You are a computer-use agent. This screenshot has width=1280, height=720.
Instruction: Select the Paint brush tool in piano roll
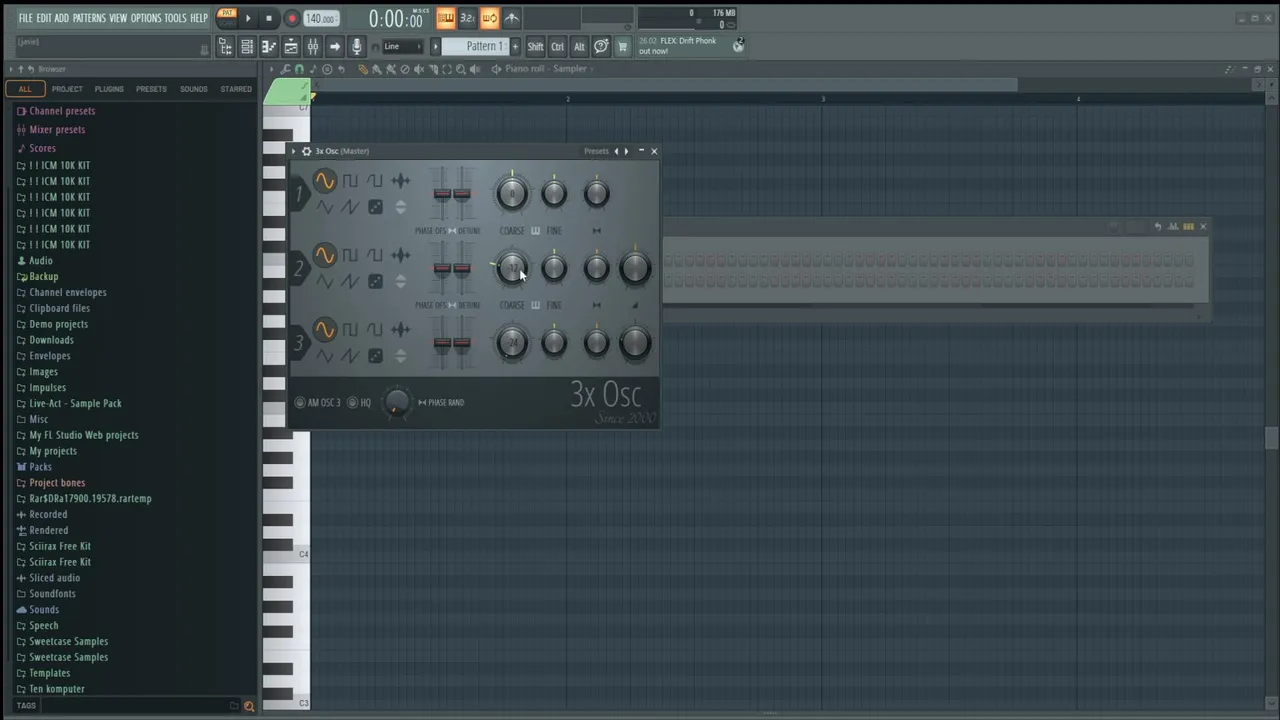tap(377, 69)
